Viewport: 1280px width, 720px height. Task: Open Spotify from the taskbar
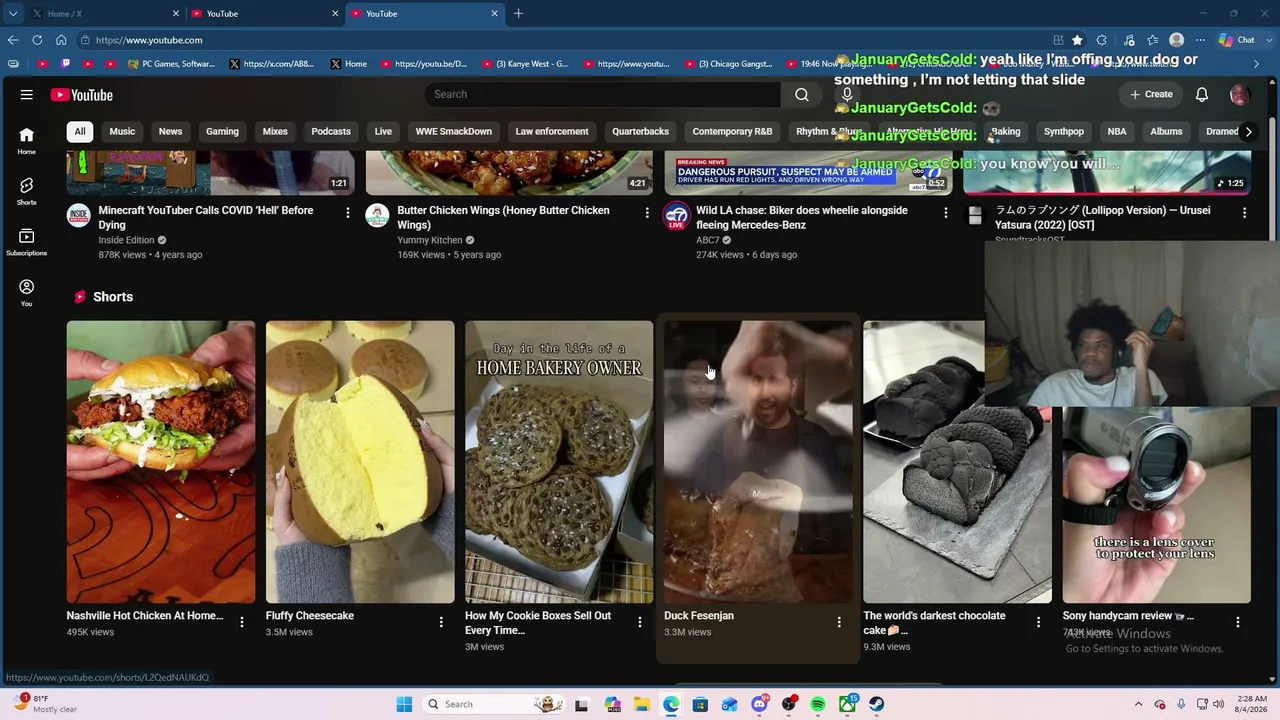coord(818,704)
